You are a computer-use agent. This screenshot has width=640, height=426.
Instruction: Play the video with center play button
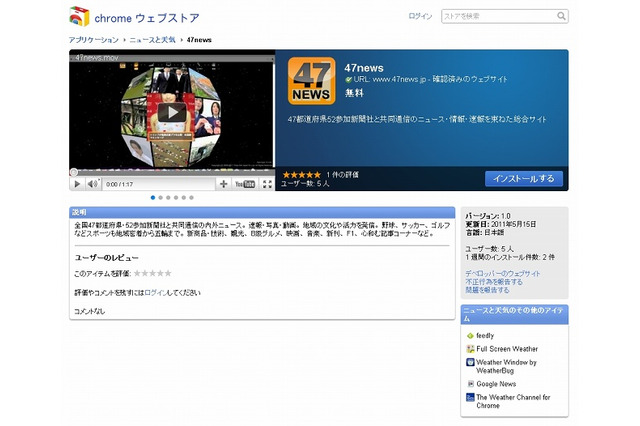[172, 112]
